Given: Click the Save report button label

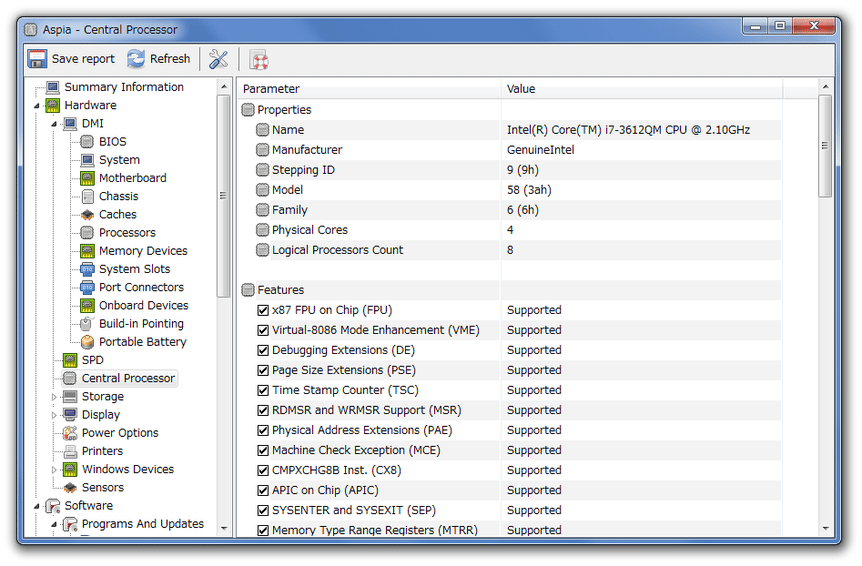Looking at the screenshot, I should point(83,59).
